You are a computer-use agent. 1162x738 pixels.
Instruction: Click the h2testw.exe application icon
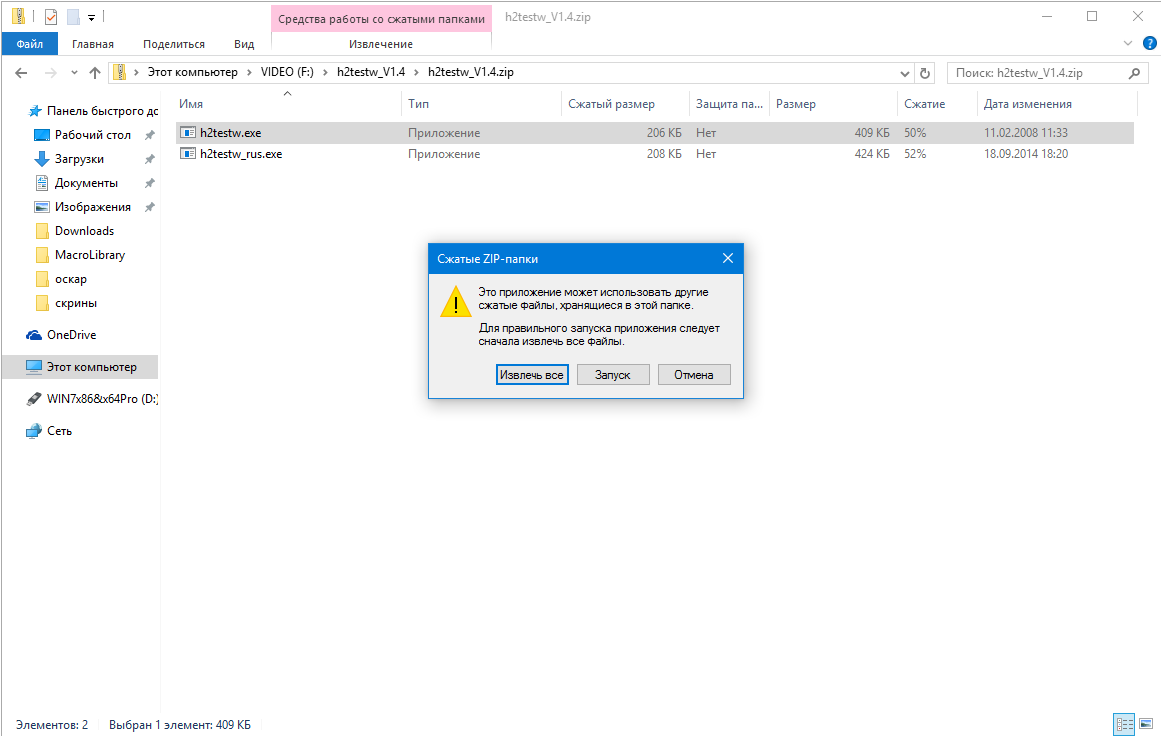click(188, 133)
